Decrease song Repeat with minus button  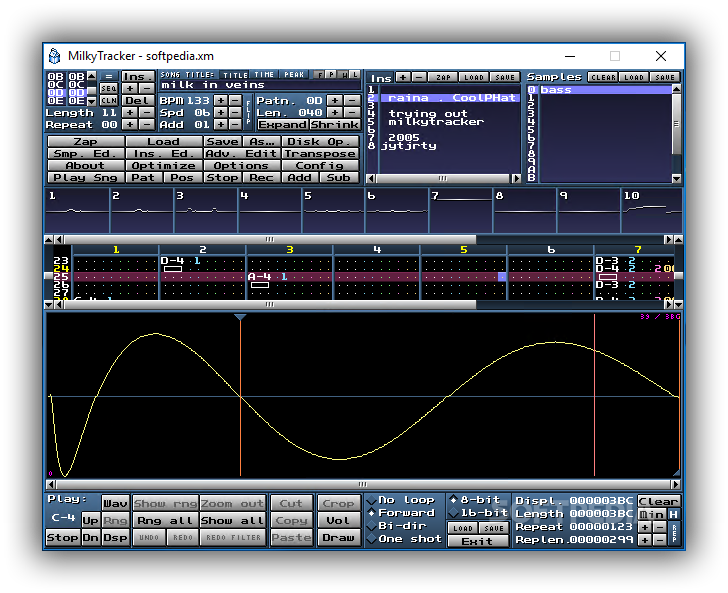[147, 124]
